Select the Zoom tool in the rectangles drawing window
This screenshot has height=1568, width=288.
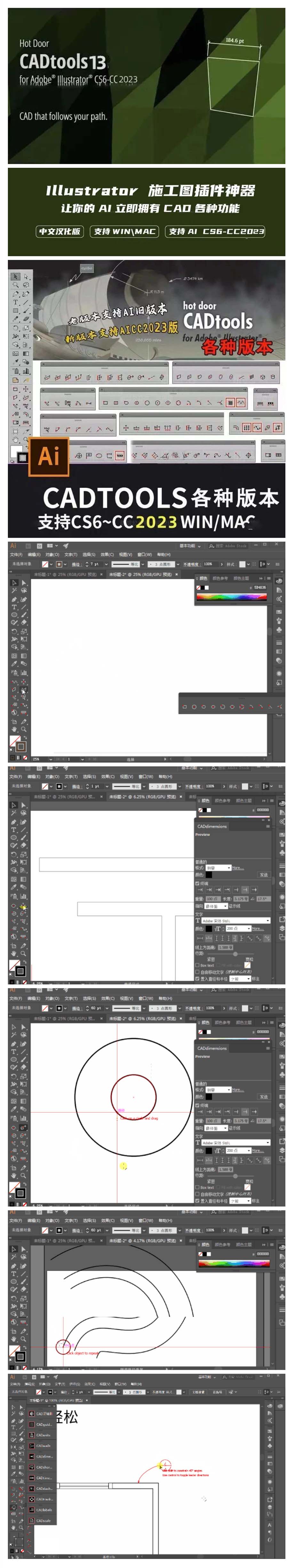(24, 953)
